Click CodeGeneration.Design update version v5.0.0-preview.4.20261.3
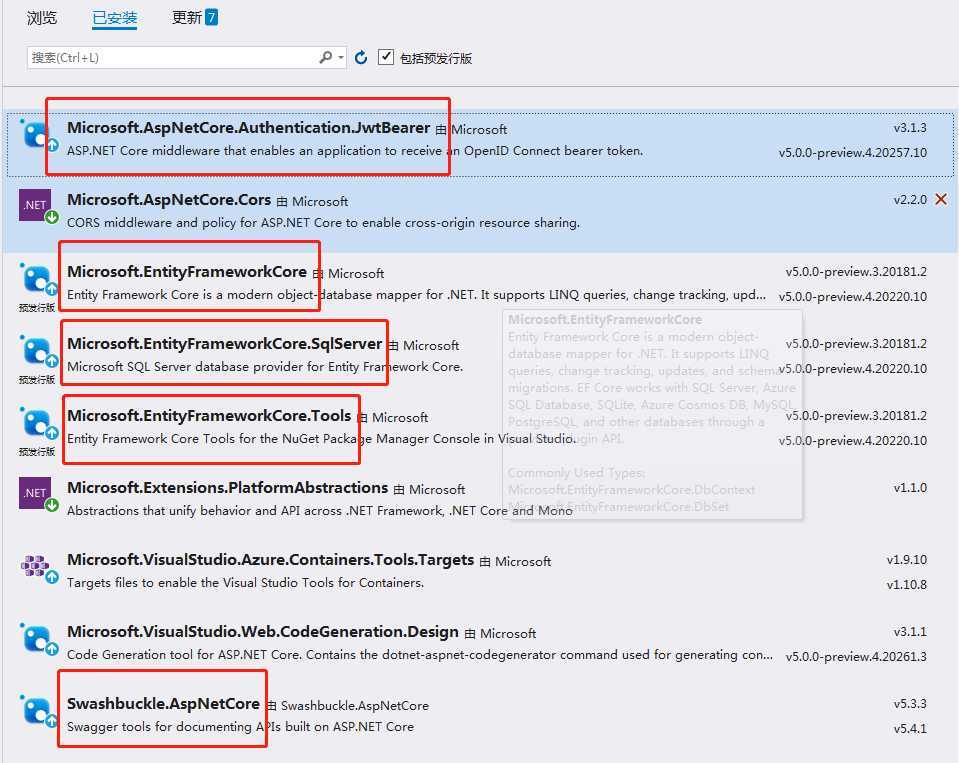The height and width of the screenshot is (763, 959). pos(856,657)
